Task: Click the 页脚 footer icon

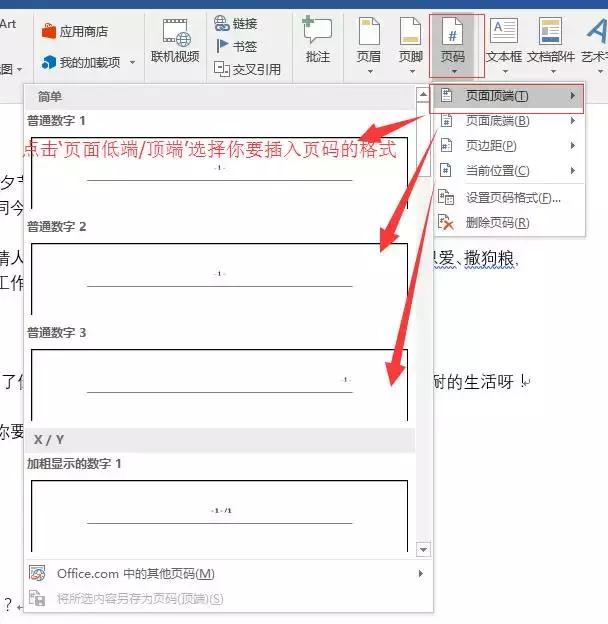Action: pyautogui.click(x=411, y=31)
